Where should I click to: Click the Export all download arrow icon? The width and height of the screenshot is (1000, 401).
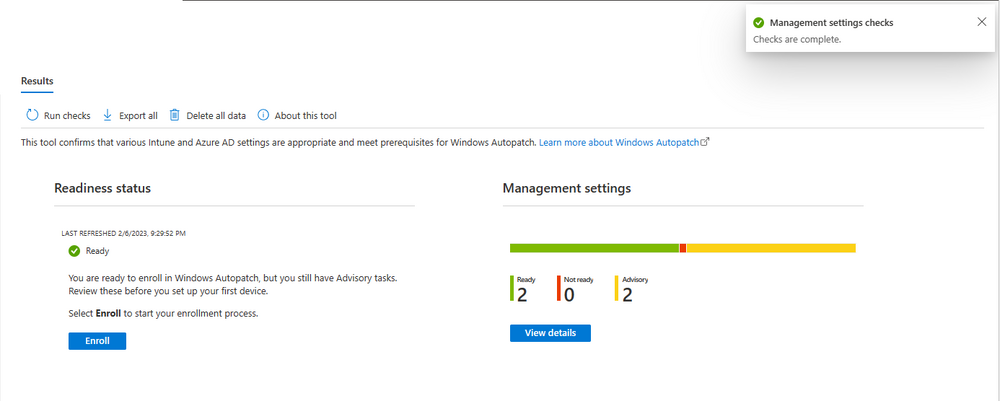(x=107, y=115)
